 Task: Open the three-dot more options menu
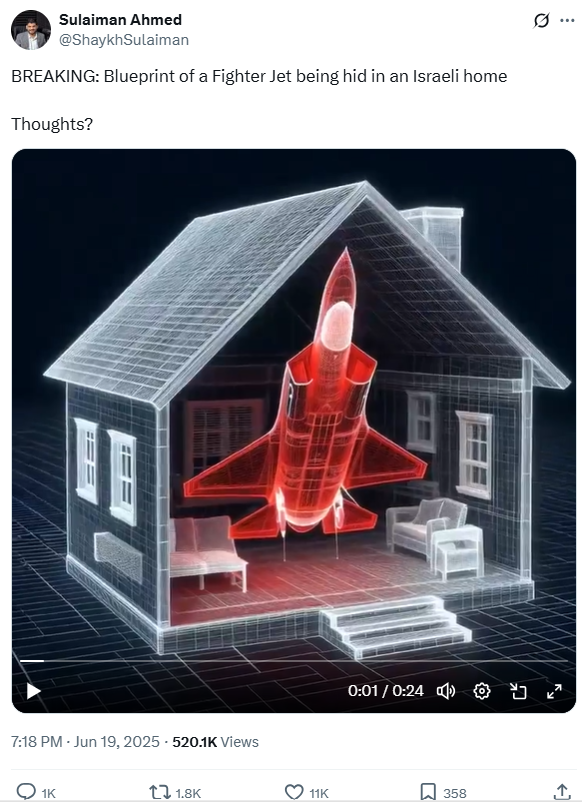(x=567, y=21)
